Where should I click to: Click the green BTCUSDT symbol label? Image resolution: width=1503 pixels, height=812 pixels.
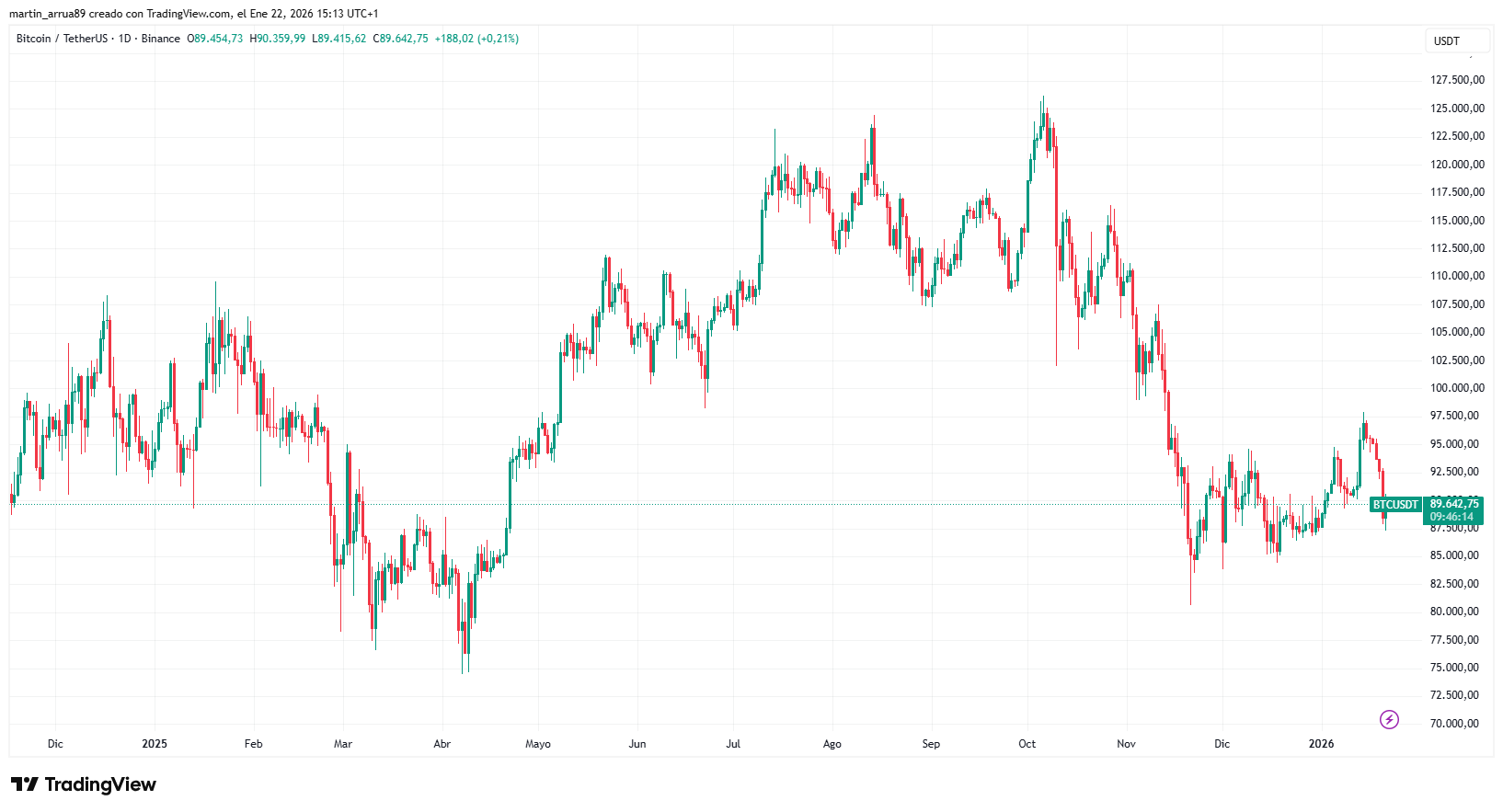[1395, 505]
